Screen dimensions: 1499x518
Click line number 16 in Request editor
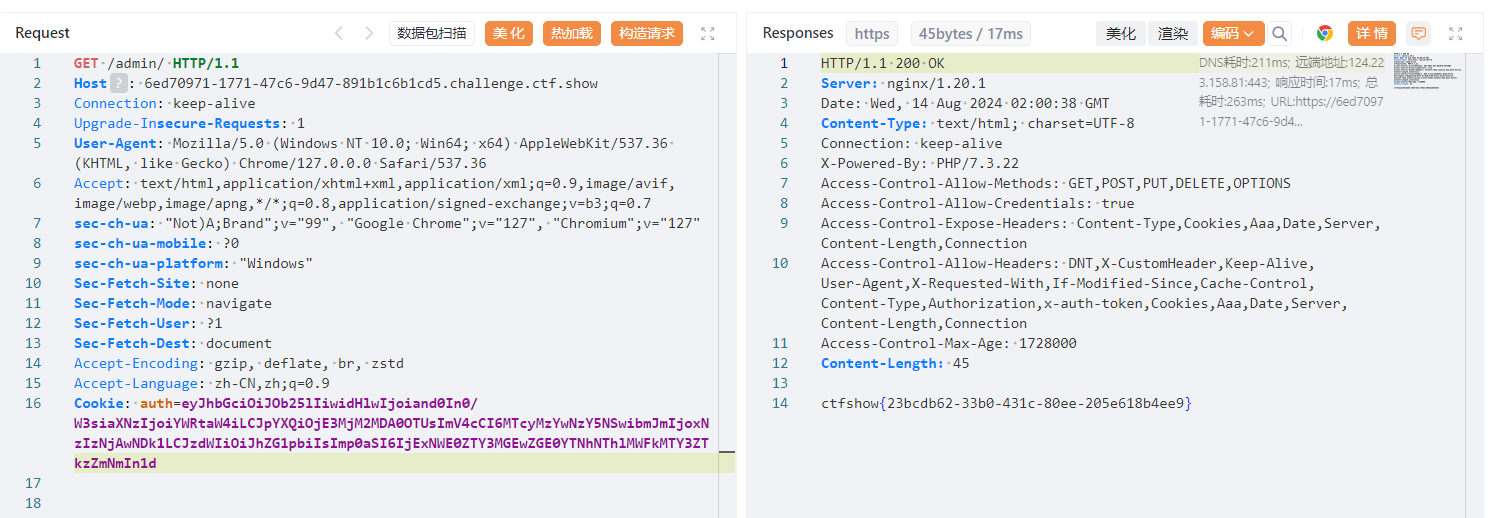[34, 403]
